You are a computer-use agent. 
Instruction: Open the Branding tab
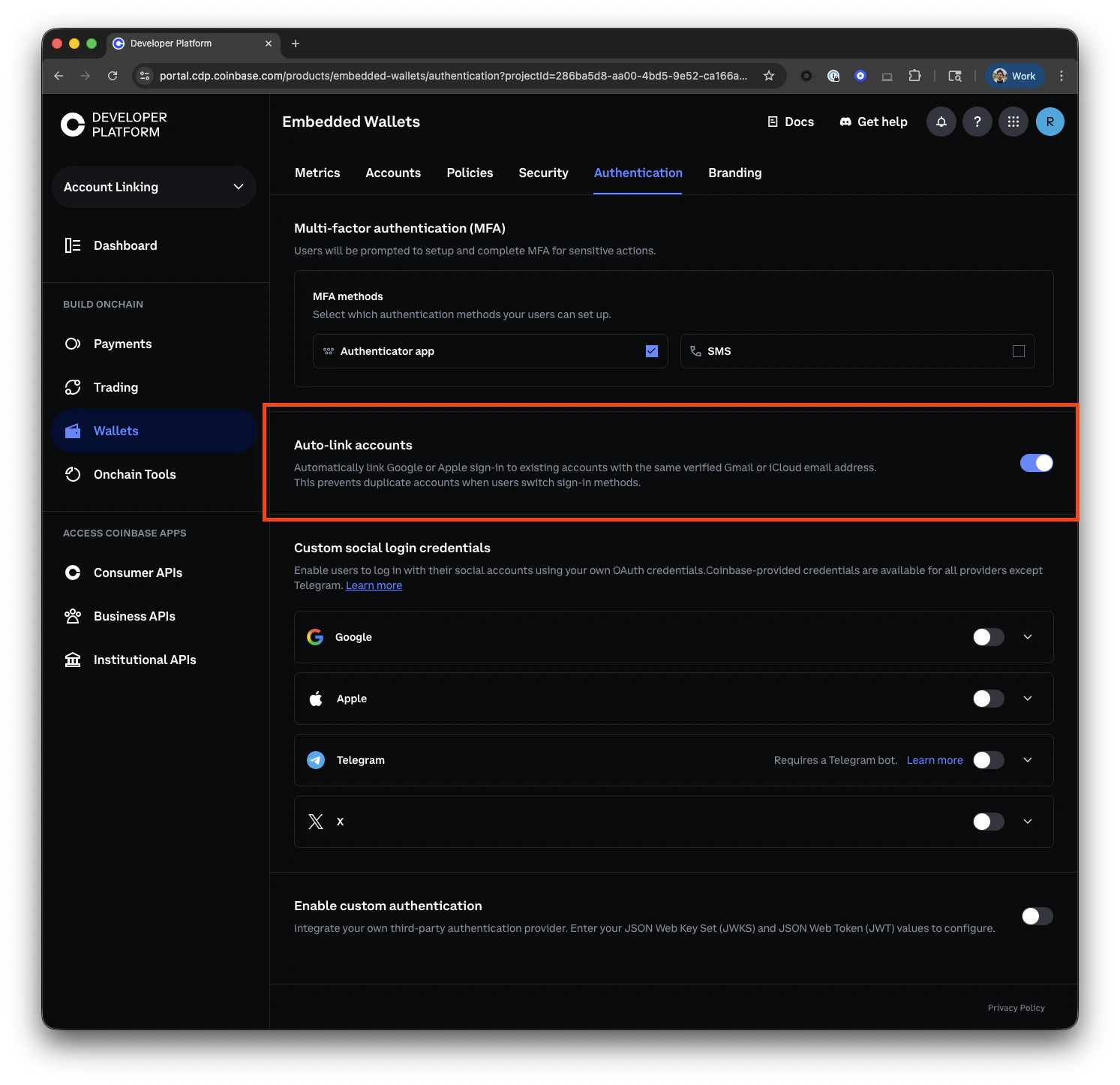(734, 173)
